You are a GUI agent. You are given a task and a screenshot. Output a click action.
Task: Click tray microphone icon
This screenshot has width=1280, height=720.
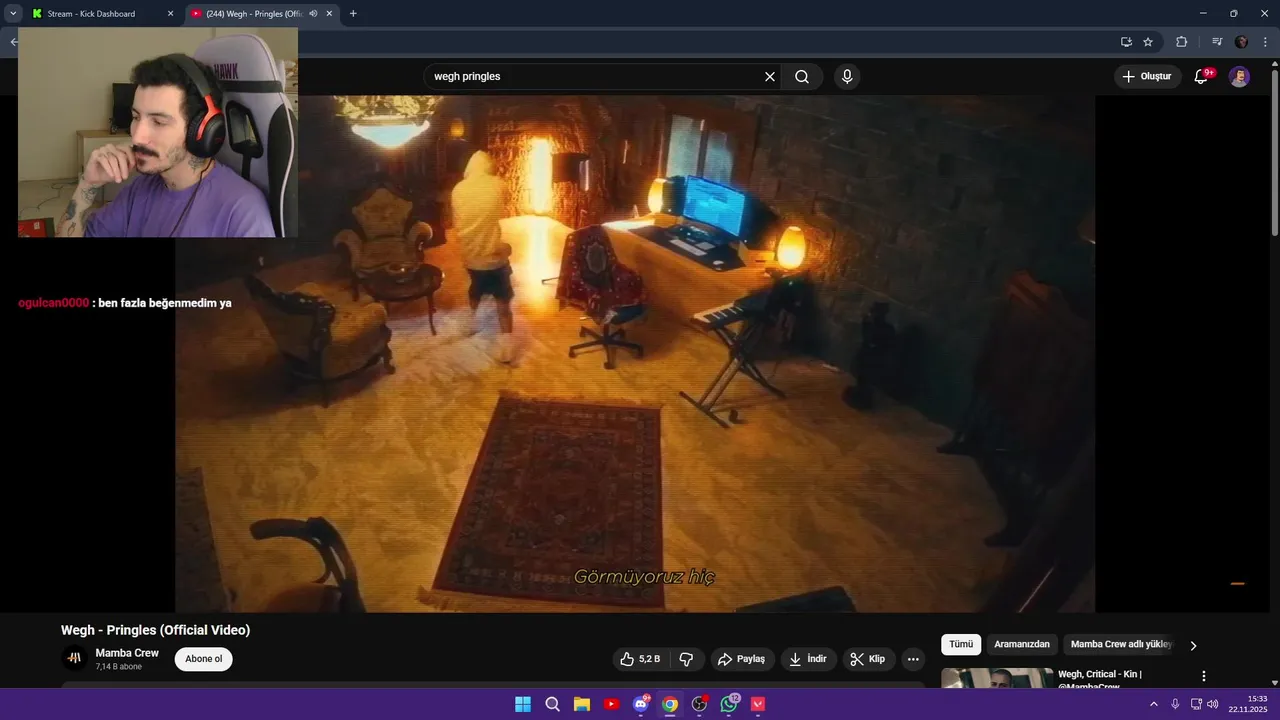[x=1175, y=704]
